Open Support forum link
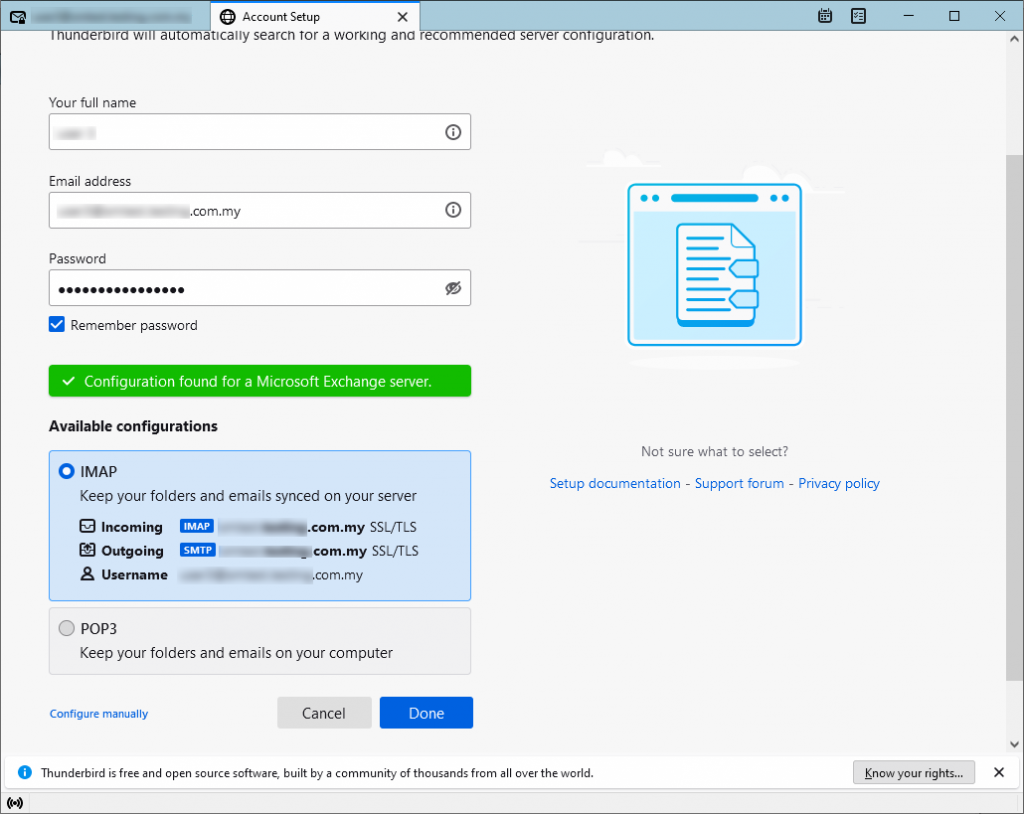 pos(739,483)
